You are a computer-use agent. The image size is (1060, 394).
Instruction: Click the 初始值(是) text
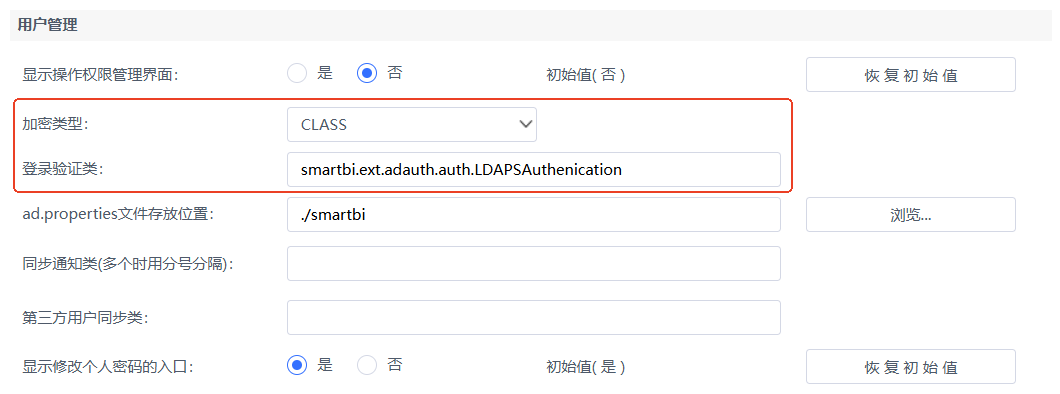pyautogui.click(x=585, y=367)
